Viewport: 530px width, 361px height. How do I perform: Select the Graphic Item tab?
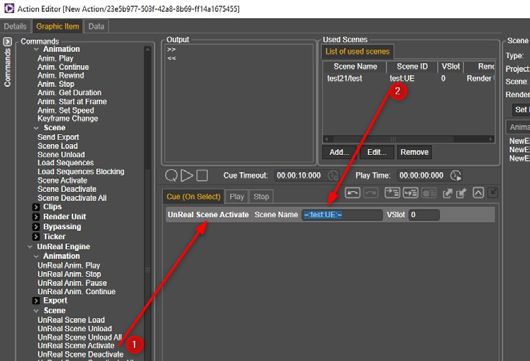(x=57, y=26)
